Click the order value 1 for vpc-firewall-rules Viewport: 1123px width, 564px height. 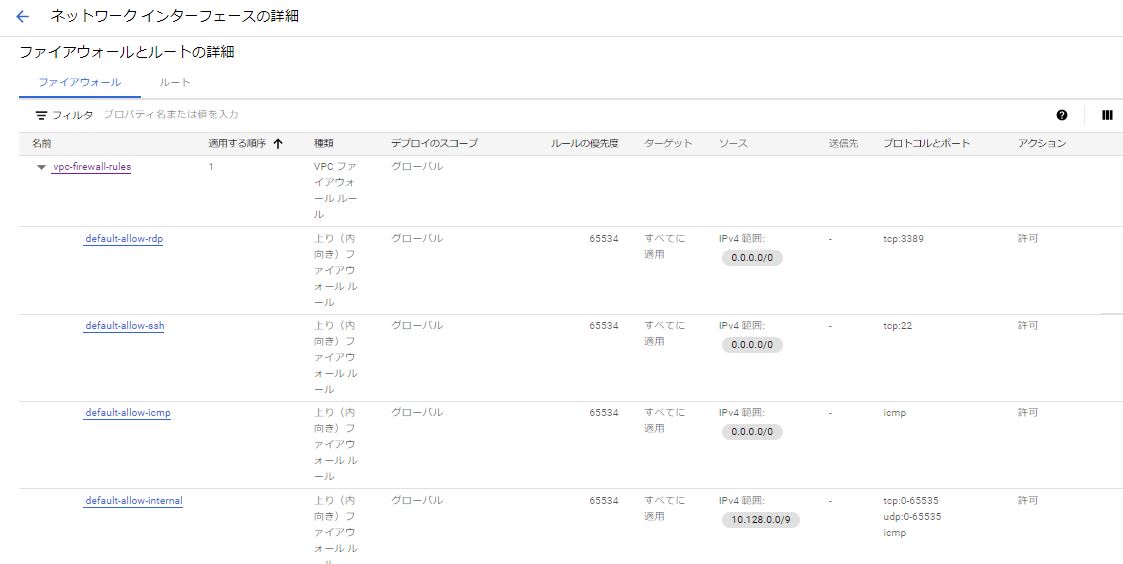211,166
